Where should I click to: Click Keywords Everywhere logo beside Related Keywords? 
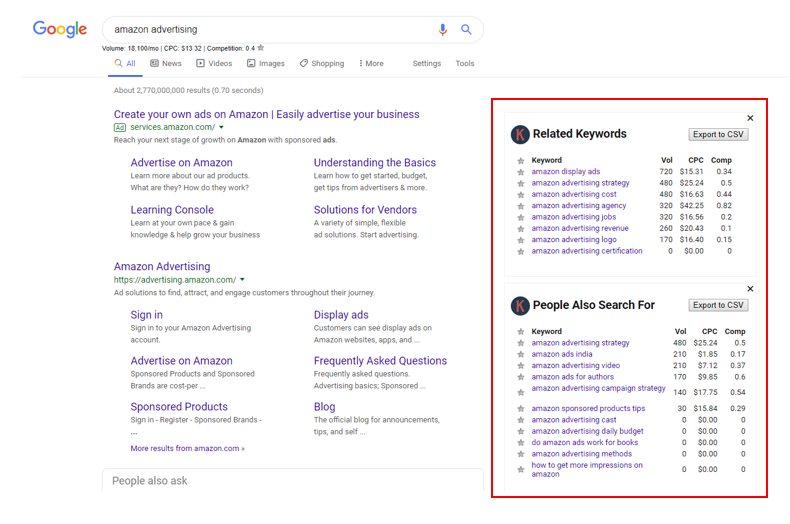pyautogui.click(x=520, y=135)
